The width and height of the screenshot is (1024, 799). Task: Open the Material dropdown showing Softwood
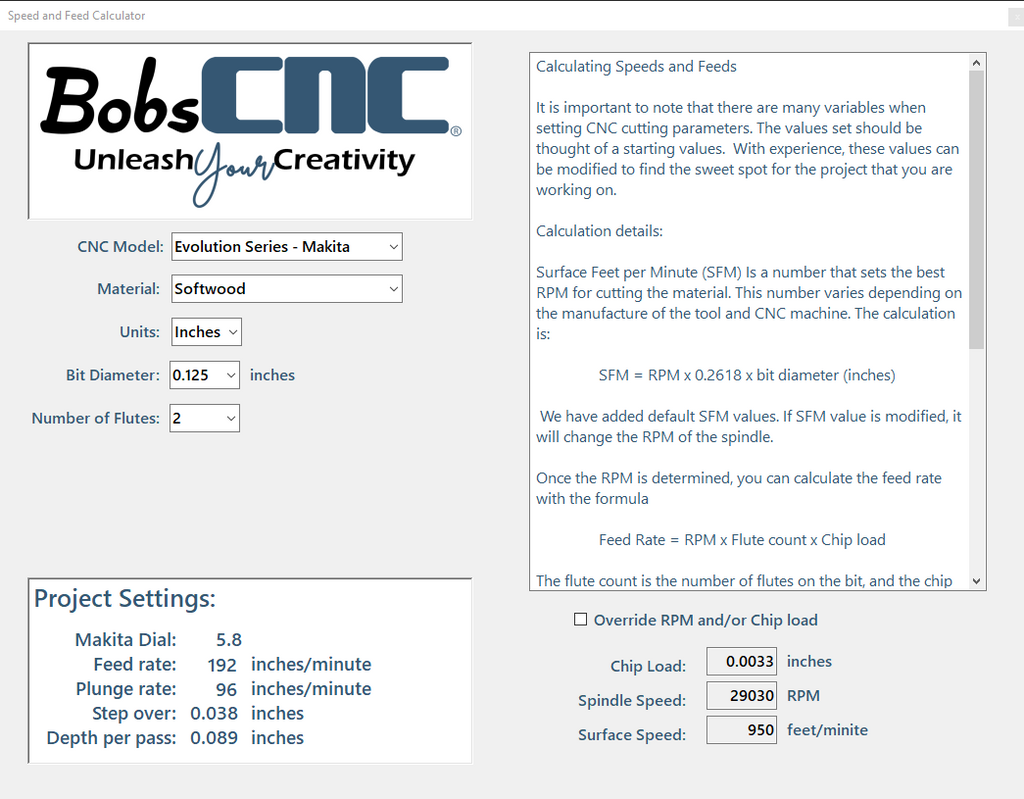pyautogui.click(x=287, y=289)
